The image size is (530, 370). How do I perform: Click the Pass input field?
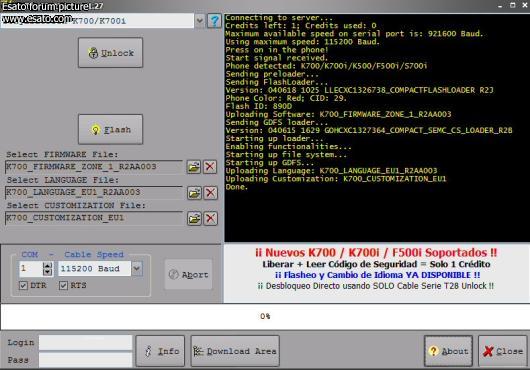(x=85, y=360)
